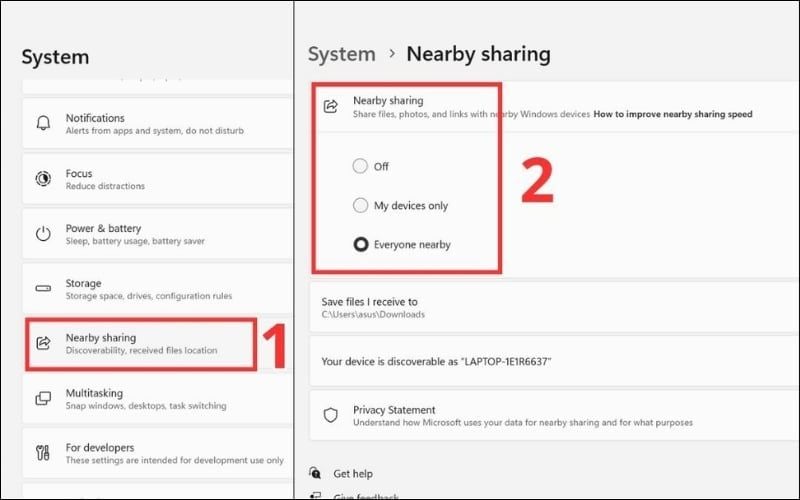The image size is (800, 500).
Task: Open Notifications settings page
Action: click(150, 124)
